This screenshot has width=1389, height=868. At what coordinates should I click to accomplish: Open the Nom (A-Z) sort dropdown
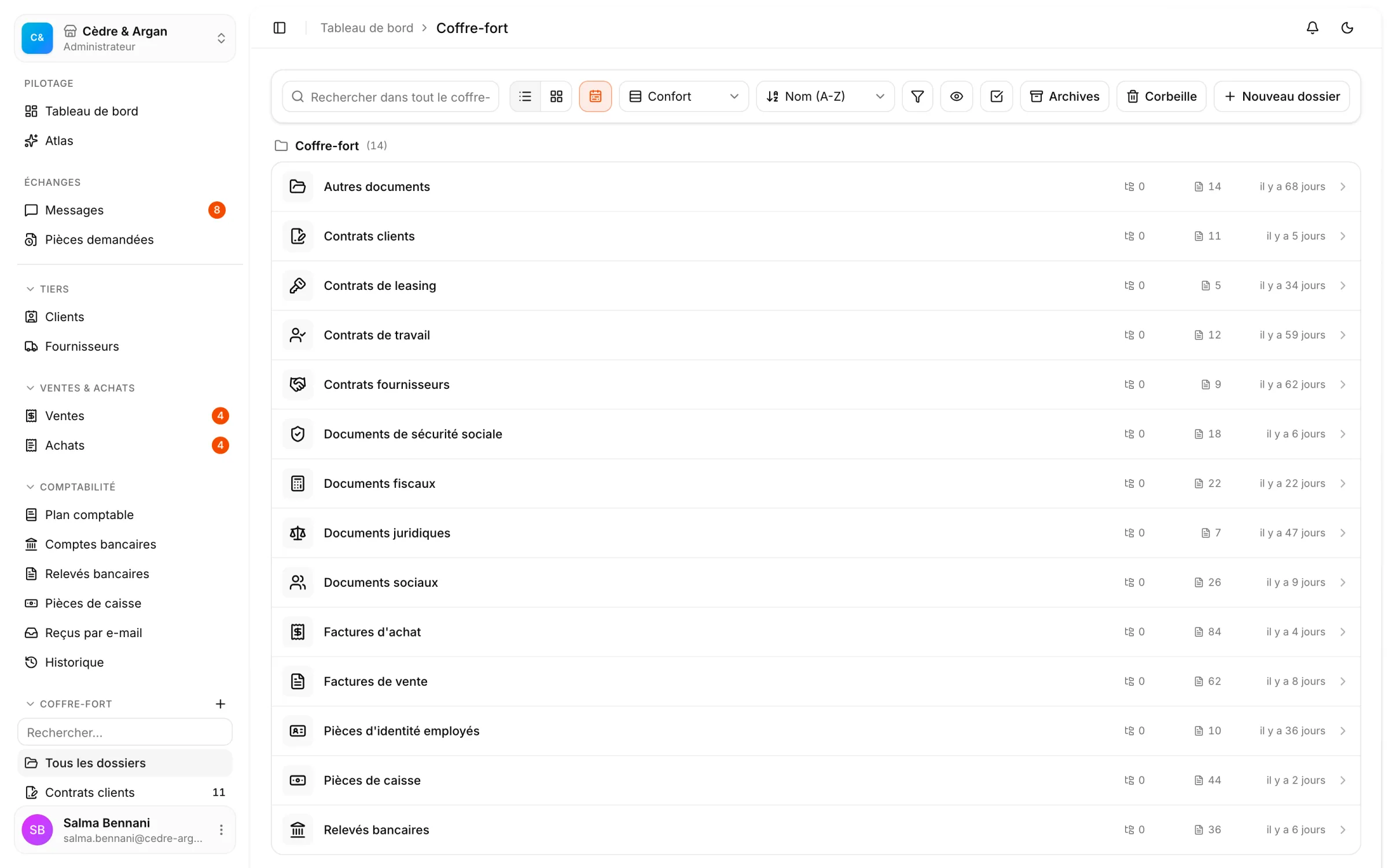(x=825, y=96)
